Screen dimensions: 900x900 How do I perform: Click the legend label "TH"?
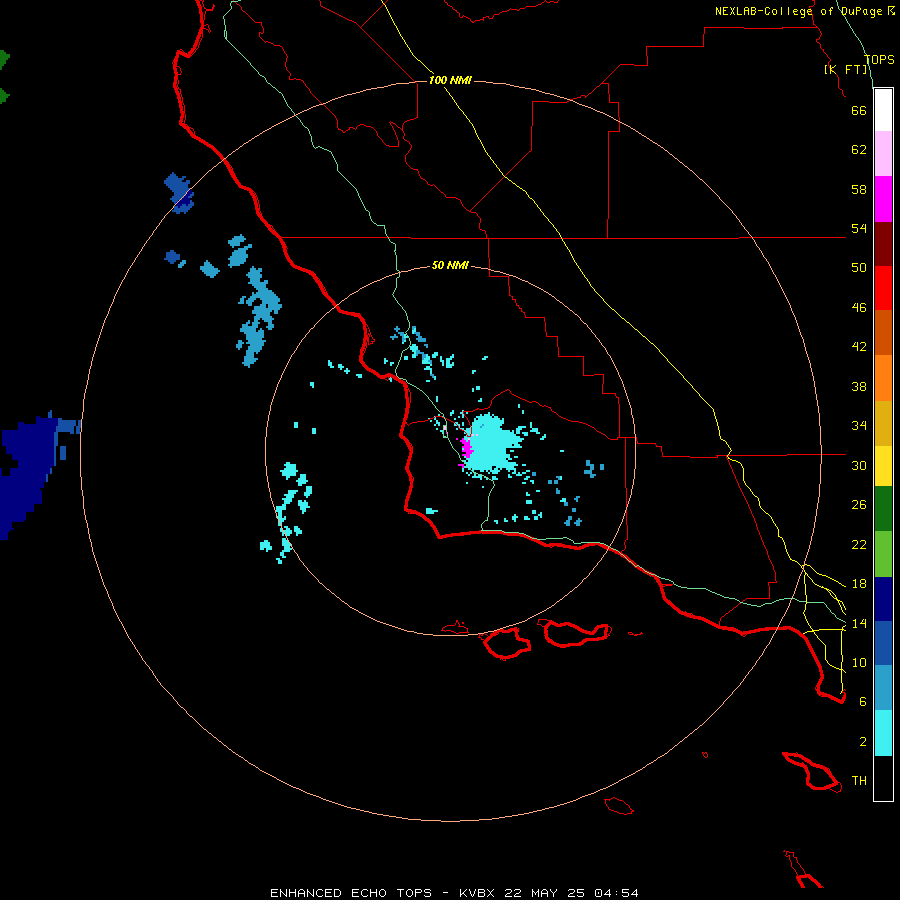point(859,781)
